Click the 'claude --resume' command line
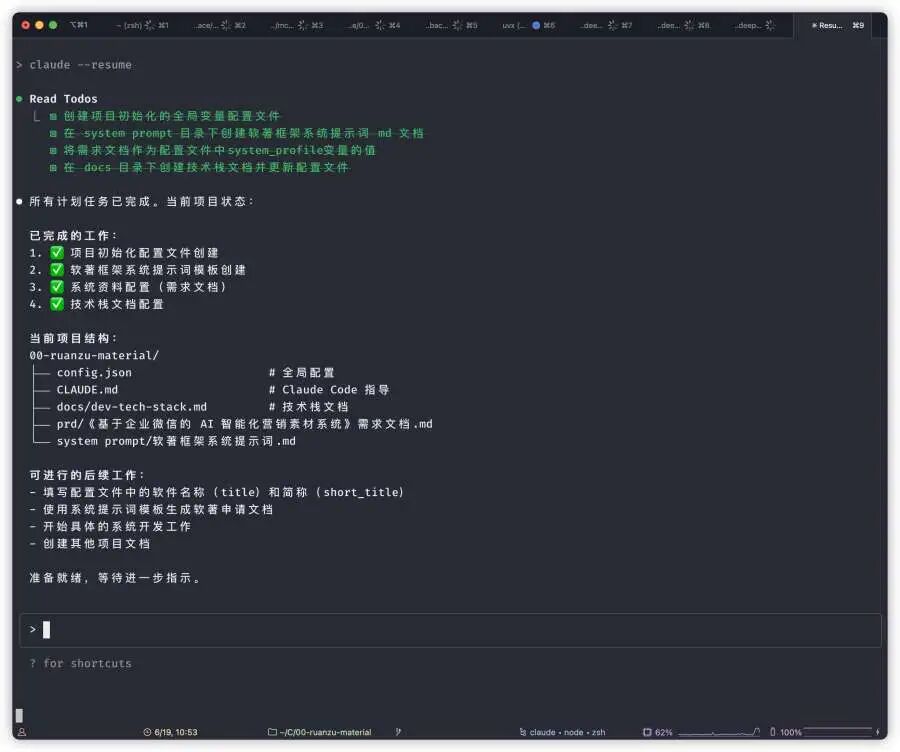This screenshot has height=752, width=900. pos(80,64)
